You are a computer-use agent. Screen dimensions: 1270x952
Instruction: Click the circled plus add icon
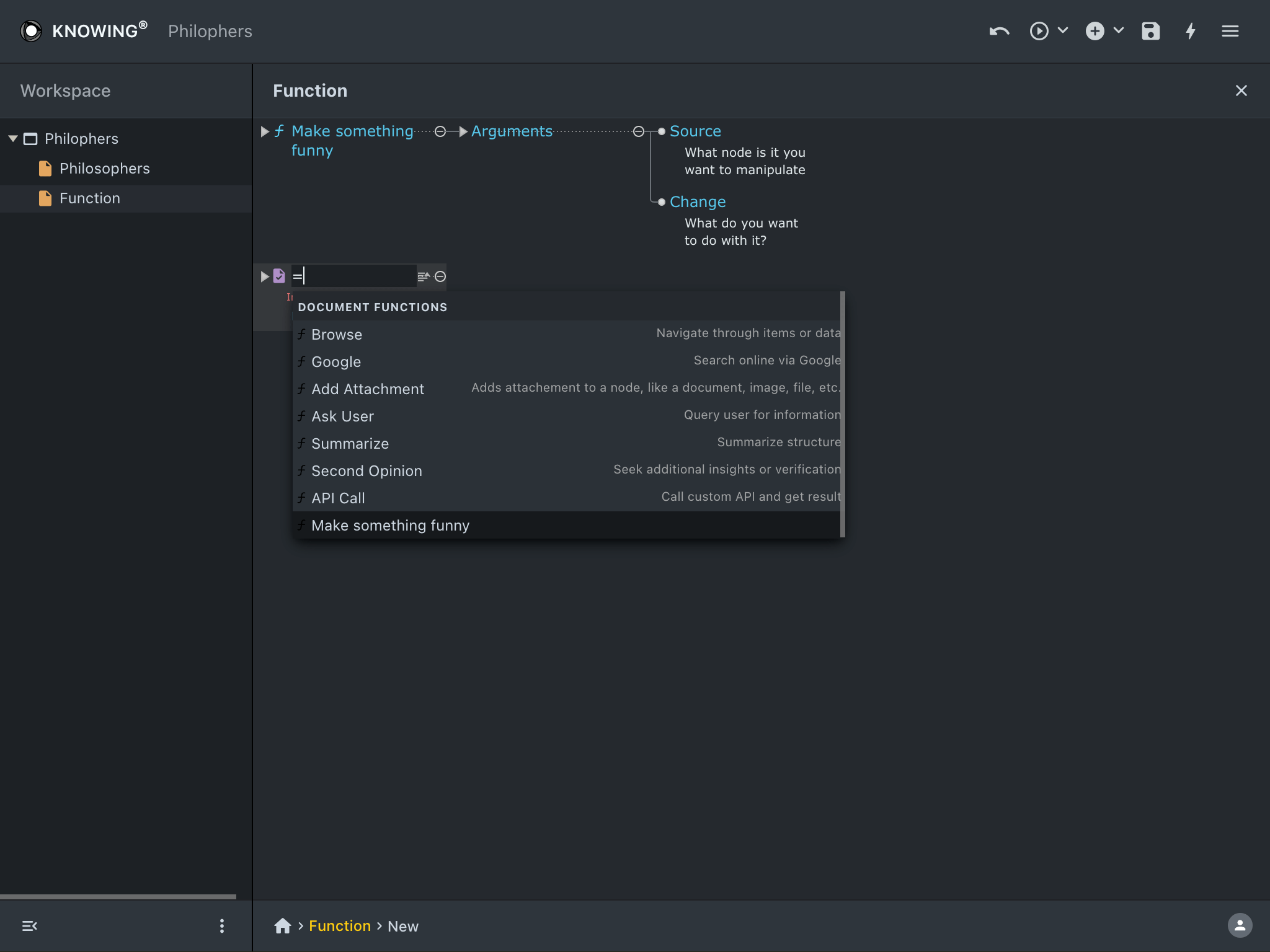coord(1095,30)
